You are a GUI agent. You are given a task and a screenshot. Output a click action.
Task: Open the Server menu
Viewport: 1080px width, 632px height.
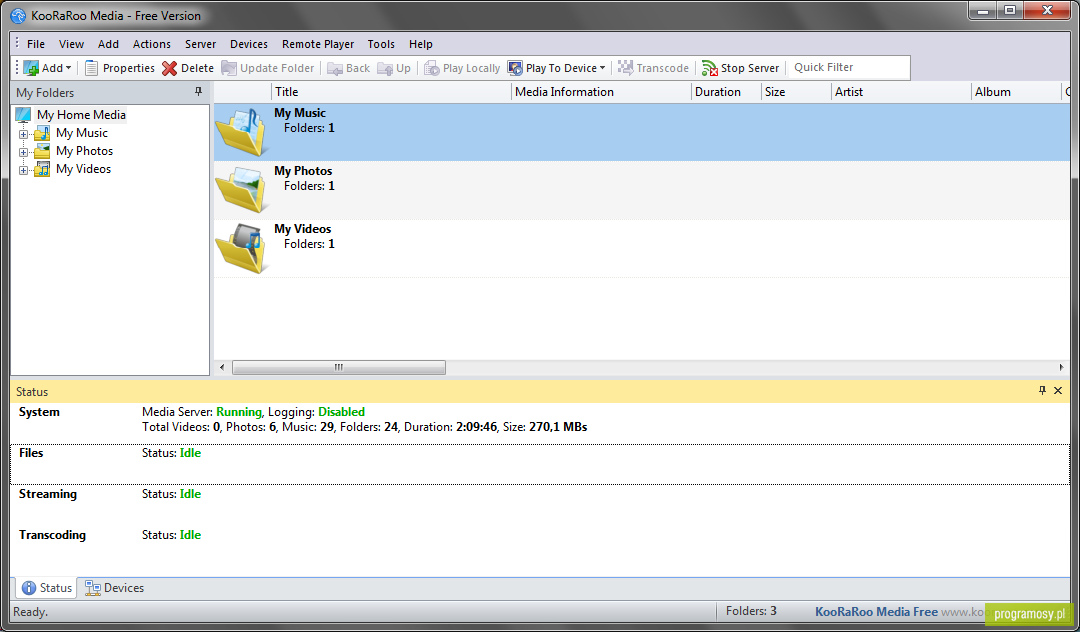200,44
